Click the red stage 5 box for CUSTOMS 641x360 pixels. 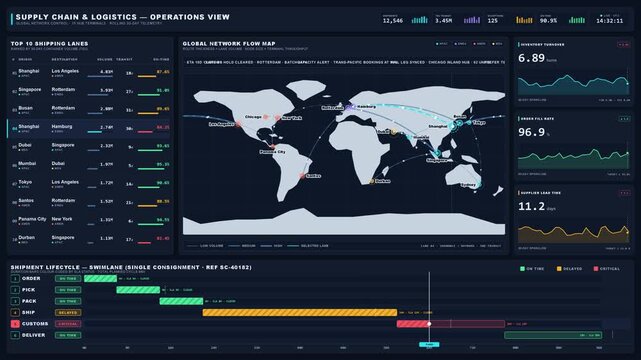click(15, 324)
